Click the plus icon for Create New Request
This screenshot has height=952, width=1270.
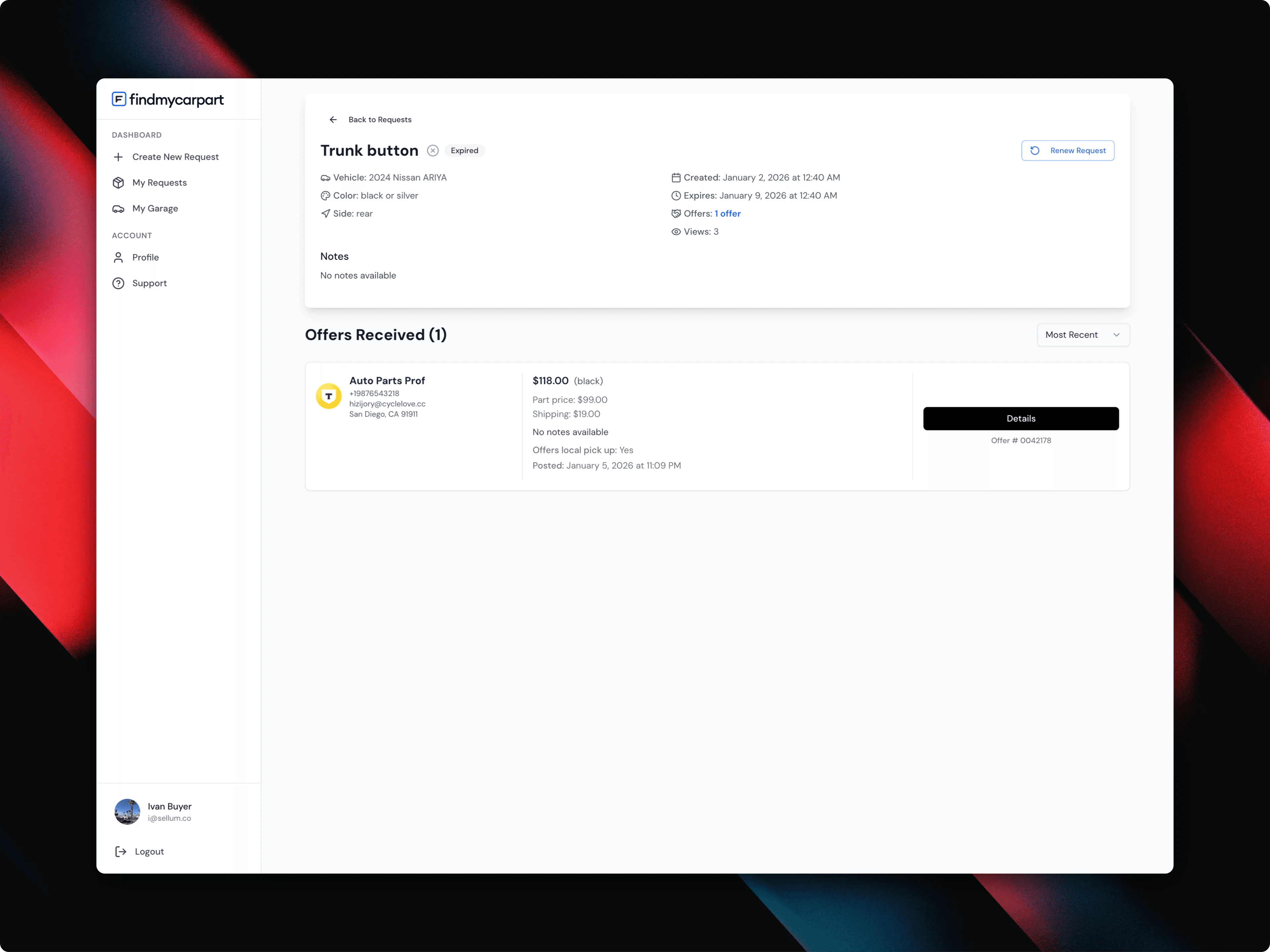(118, 157)
